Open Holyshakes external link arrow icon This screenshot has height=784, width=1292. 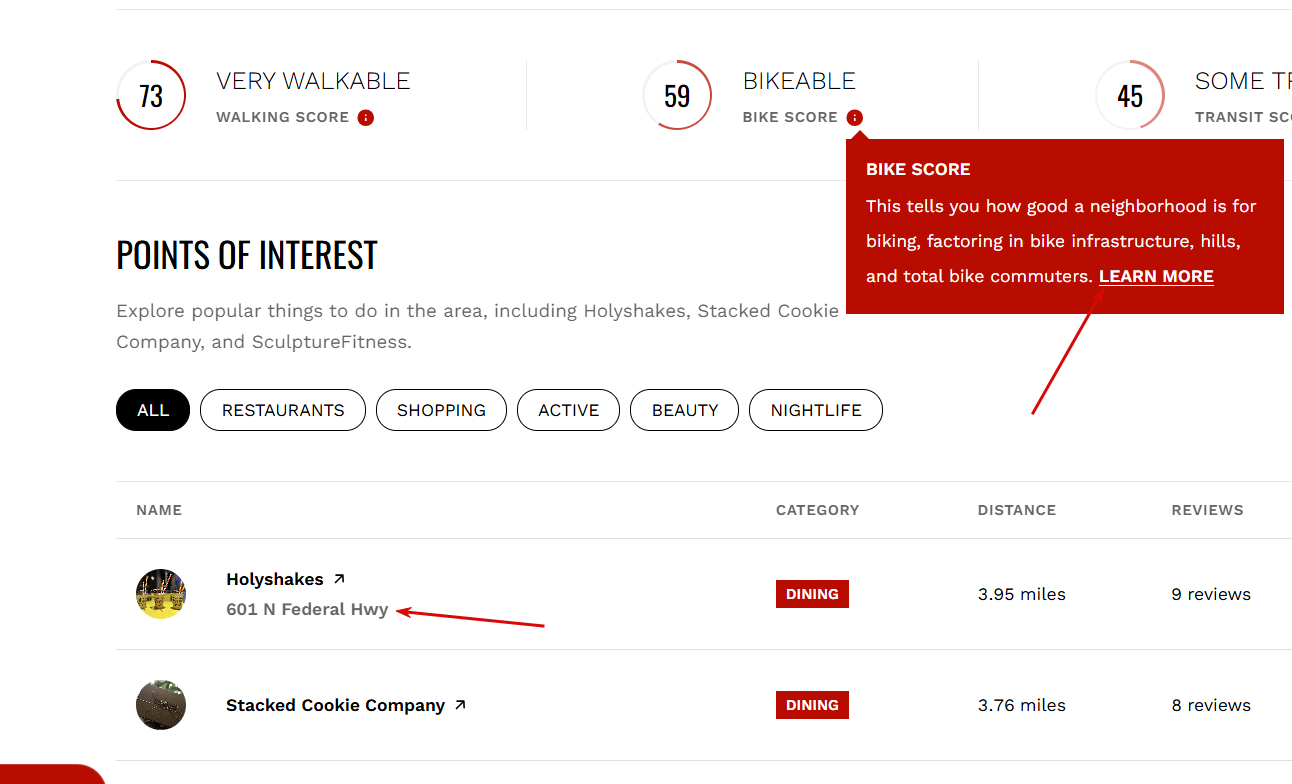point(339,579)
